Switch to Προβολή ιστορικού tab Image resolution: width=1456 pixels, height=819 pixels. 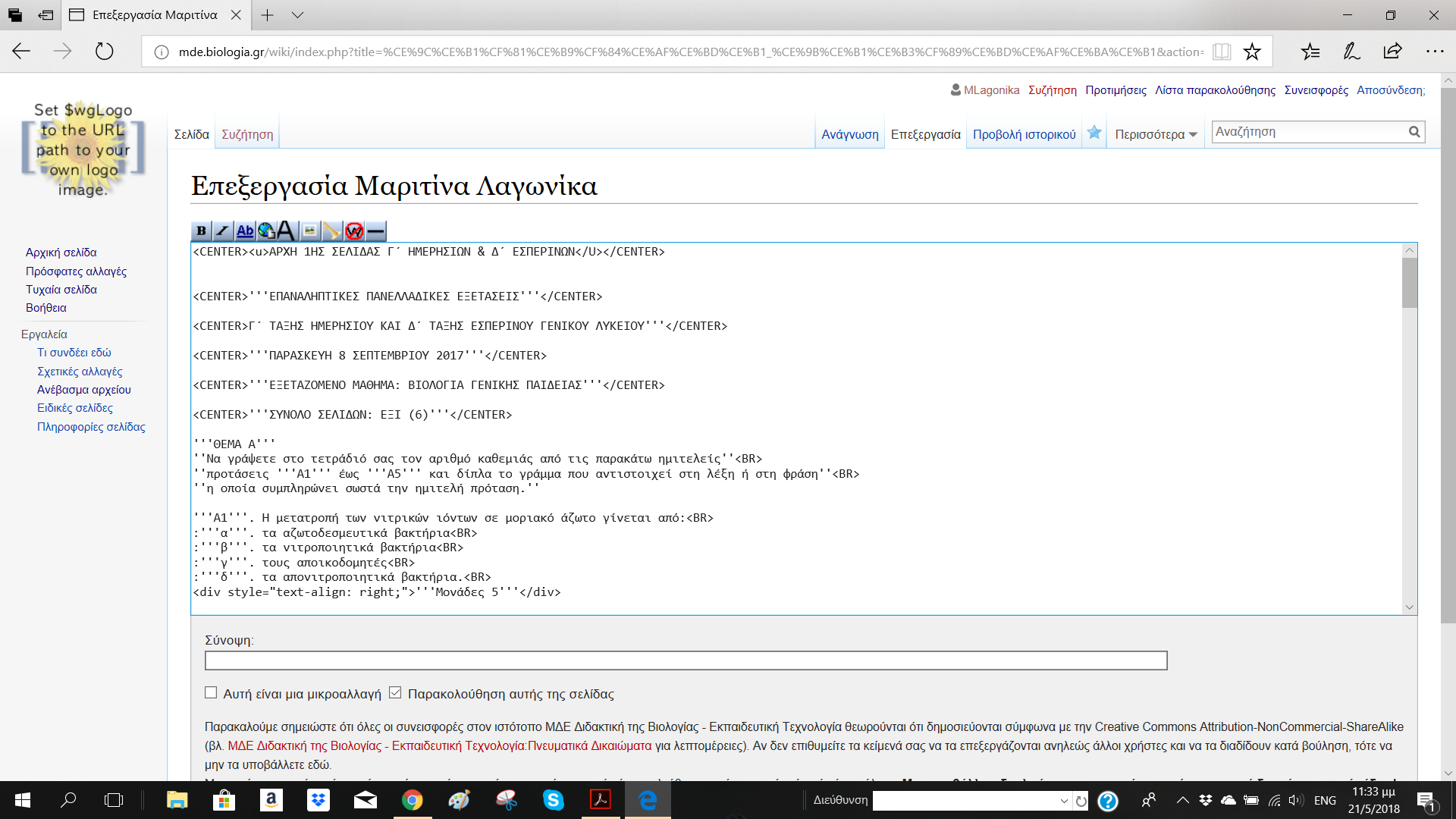(1024, 134)
